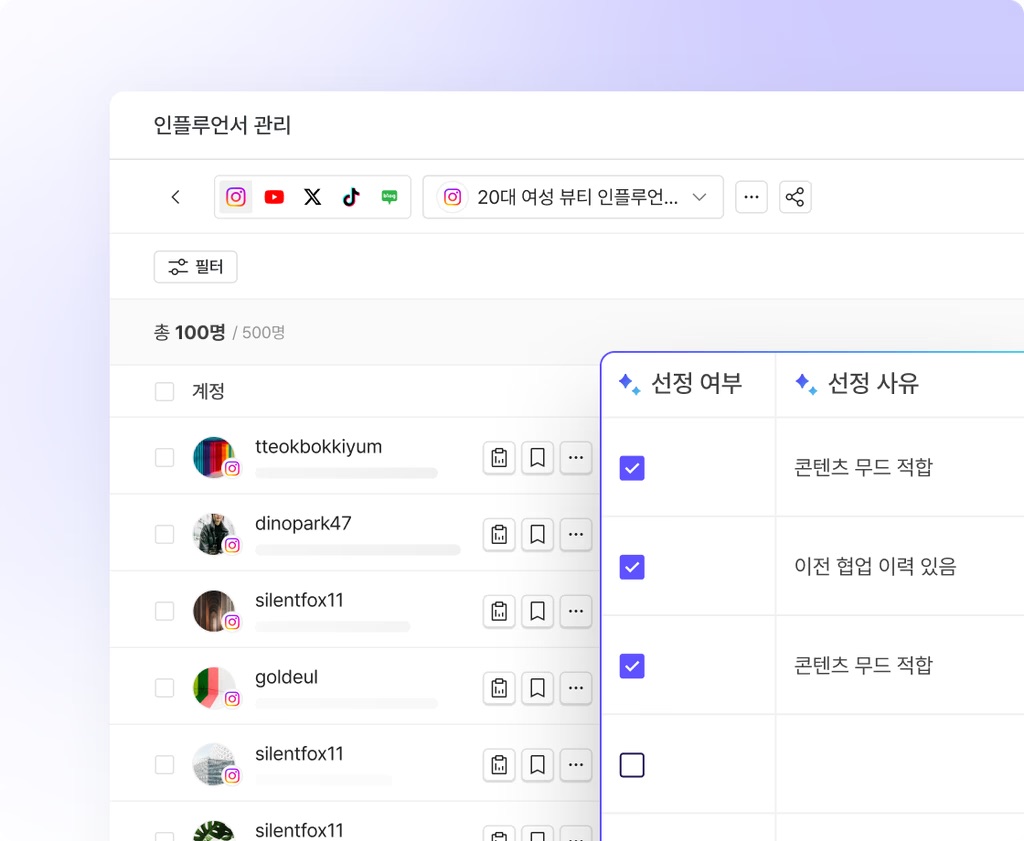1024x841 pixels.
Task: Click the 인플루언서 관리 page title
Action: click(x=222, y=125)
